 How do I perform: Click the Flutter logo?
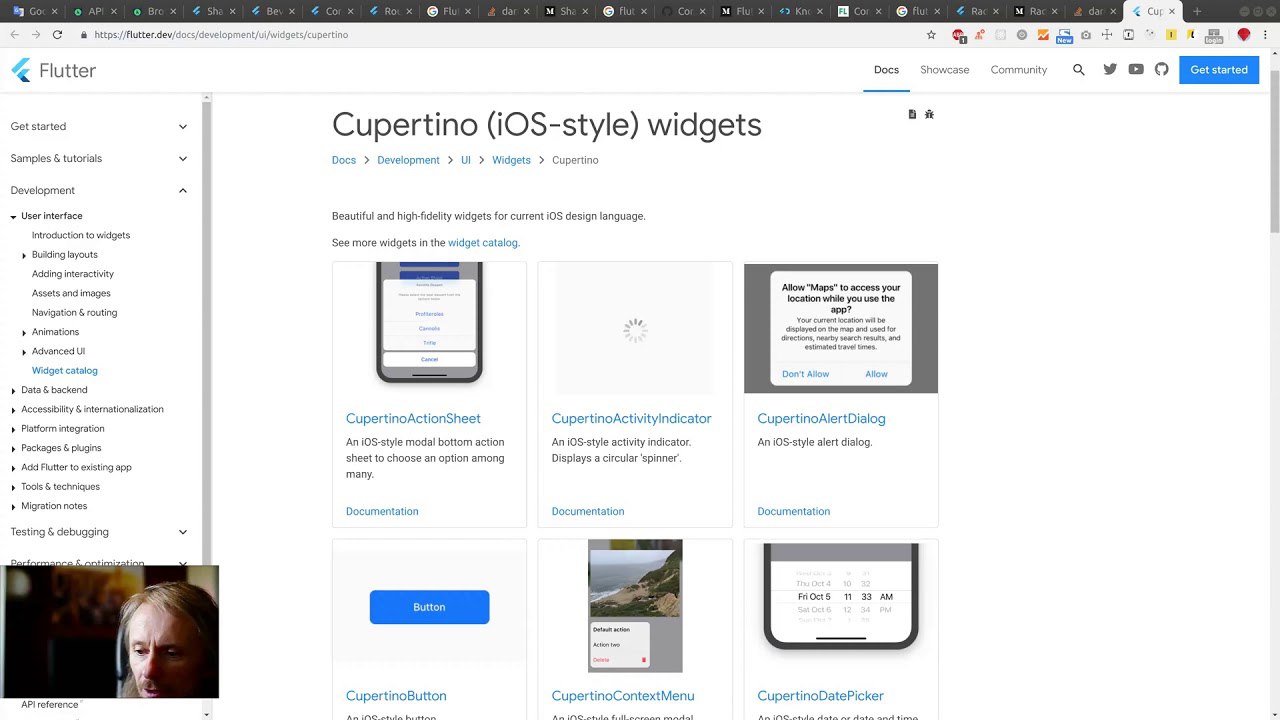(53, 70)
